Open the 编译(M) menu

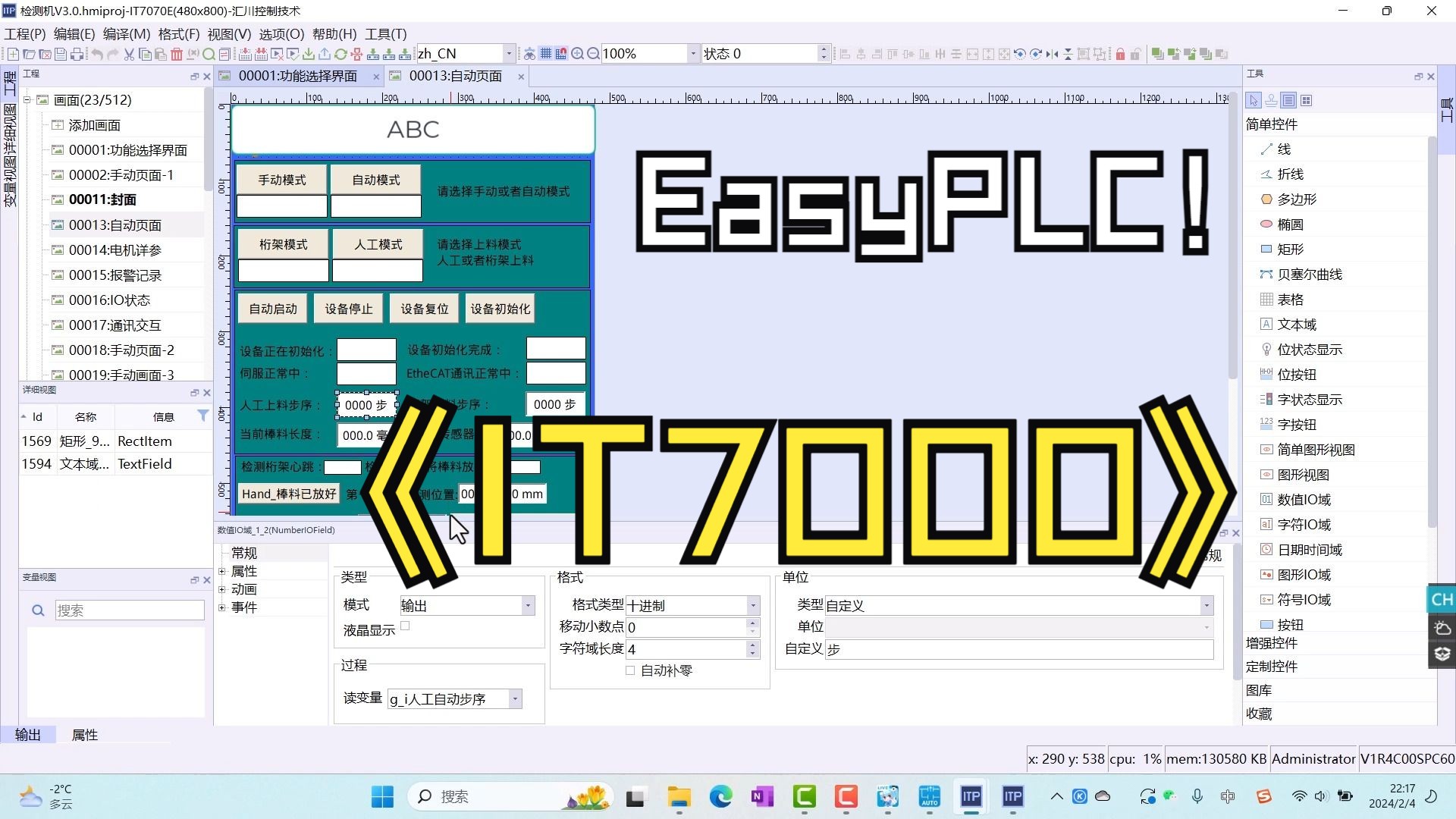[x=127, y=34]
